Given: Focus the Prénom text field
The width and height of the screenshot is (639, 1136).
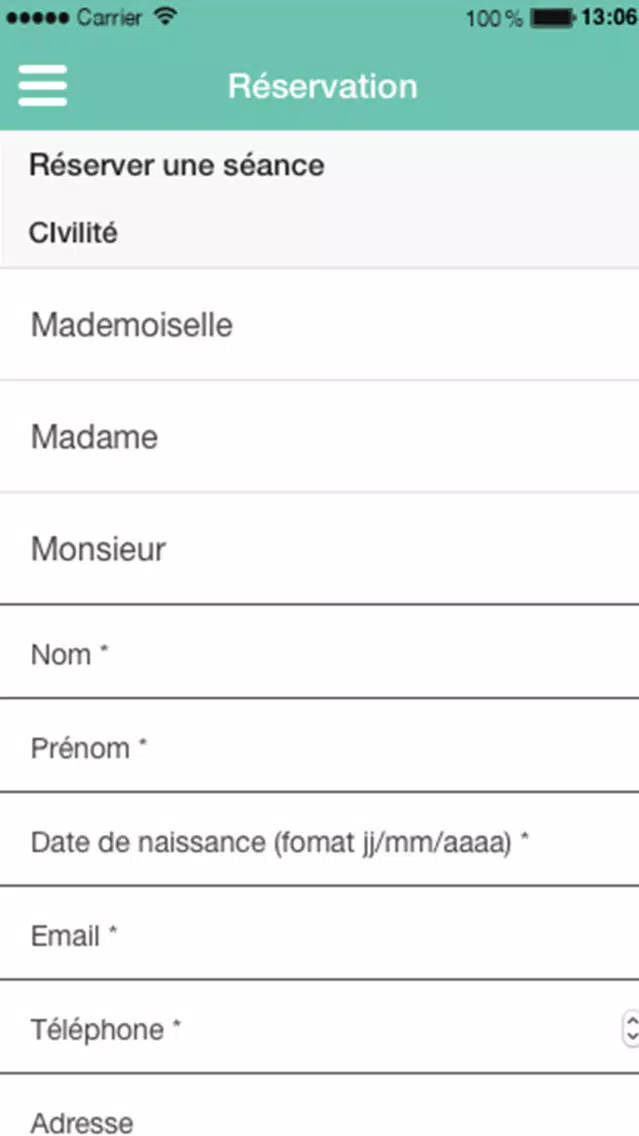Looking at the screenshot, I should coord(320,746).
